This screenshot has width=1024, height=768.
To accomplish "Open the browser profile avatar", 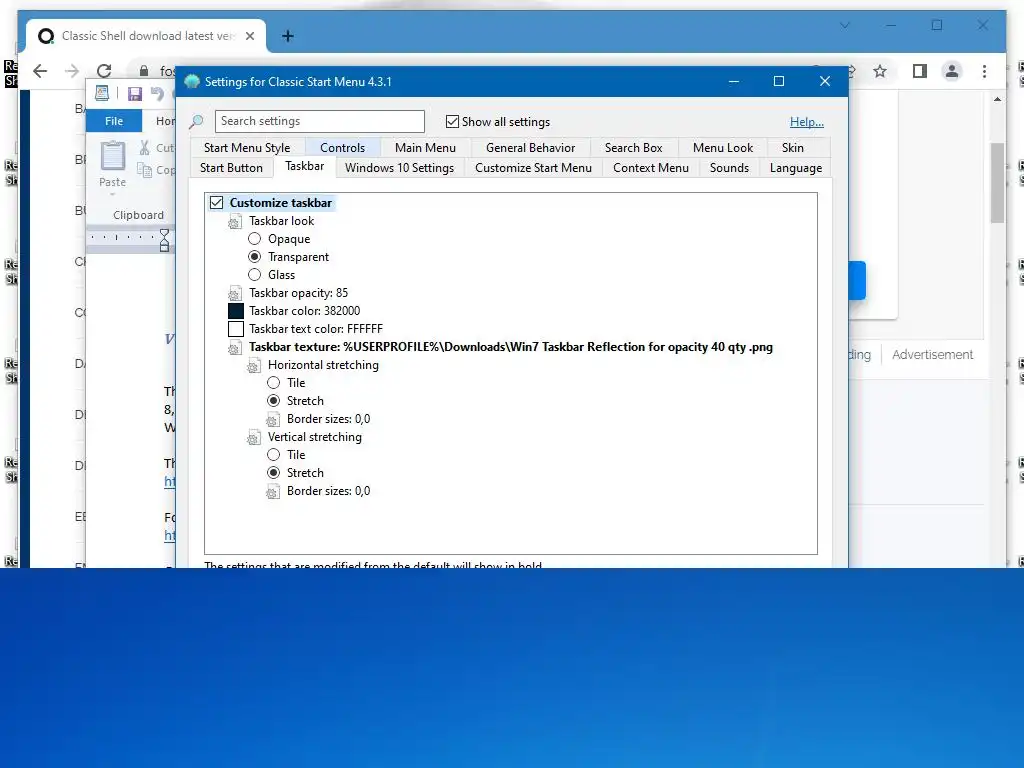I will click(x=952, y=71).
